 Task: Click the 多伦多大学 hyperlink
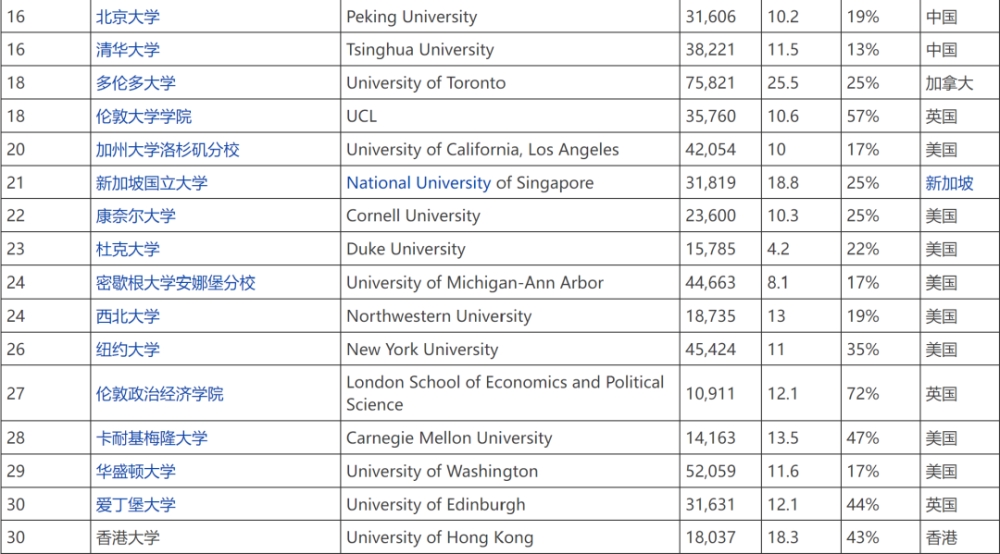tap(136, 83)
